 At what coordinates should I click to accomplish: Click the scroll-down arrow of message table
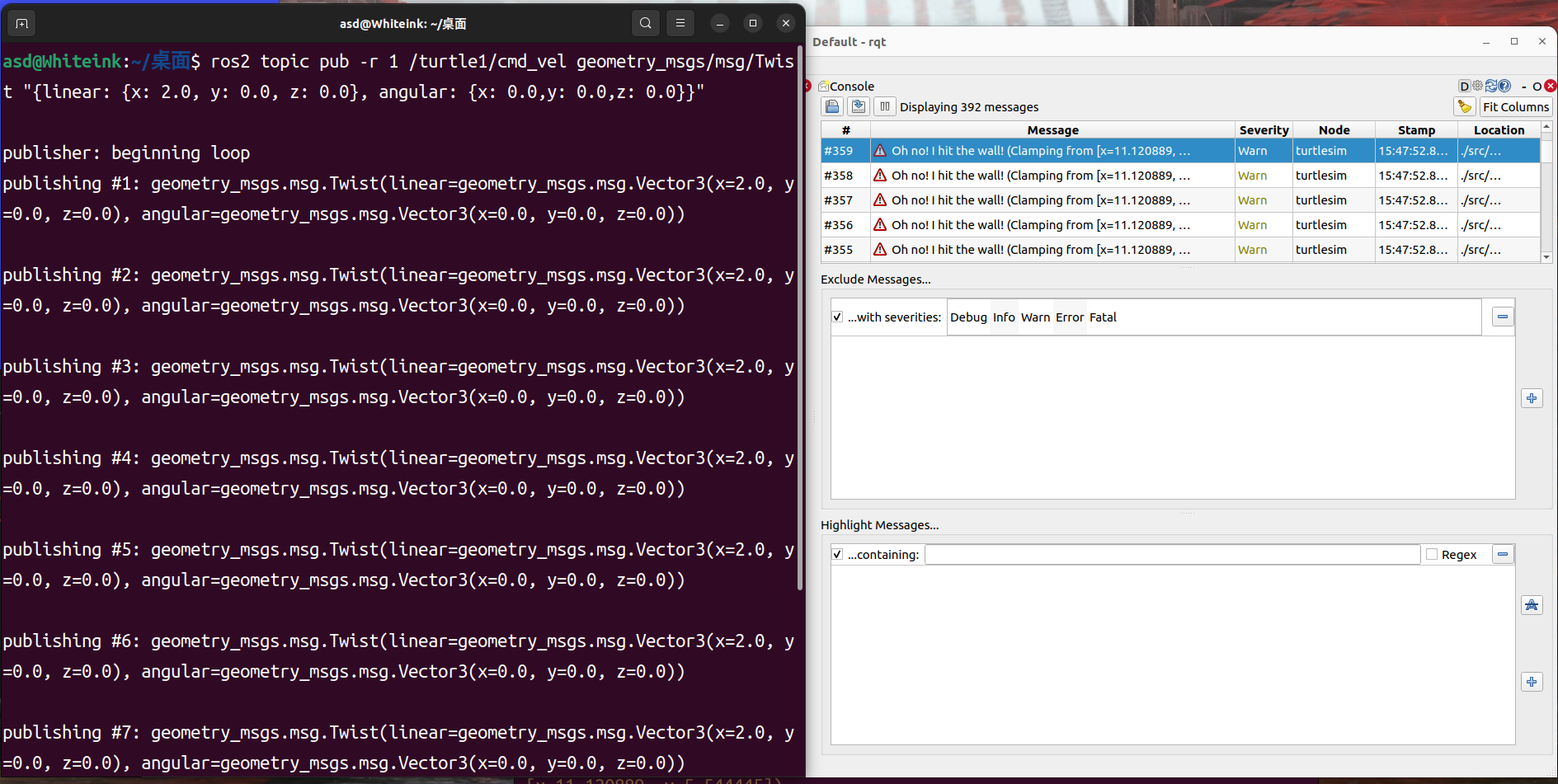pyautogui.click(x=1546, y=257)
